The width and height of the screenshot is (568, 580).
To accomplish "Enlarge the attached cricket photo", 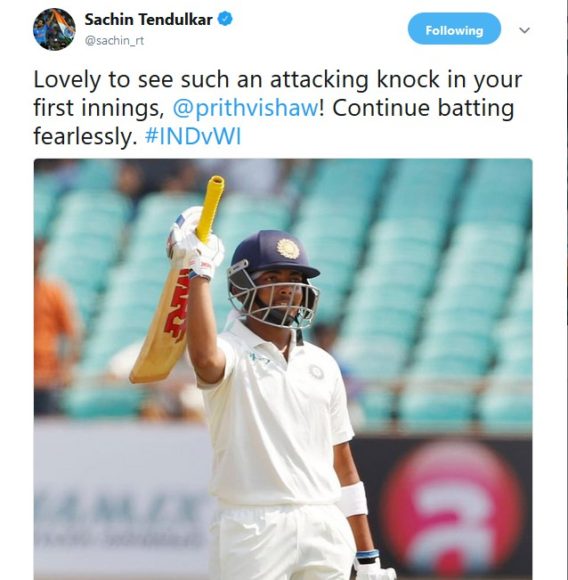I will 283,369.
